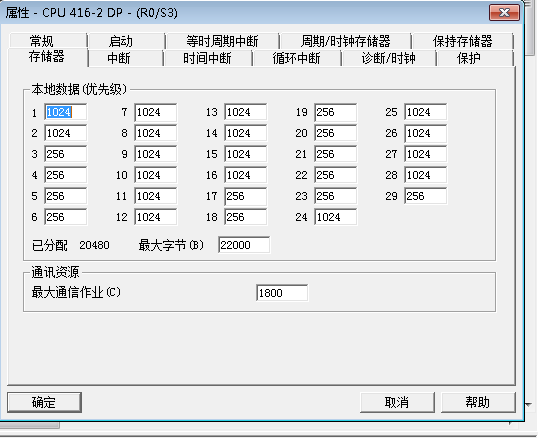Select the 存储器 tab
This screenshot has height=438, width=538.
(47, 57)
